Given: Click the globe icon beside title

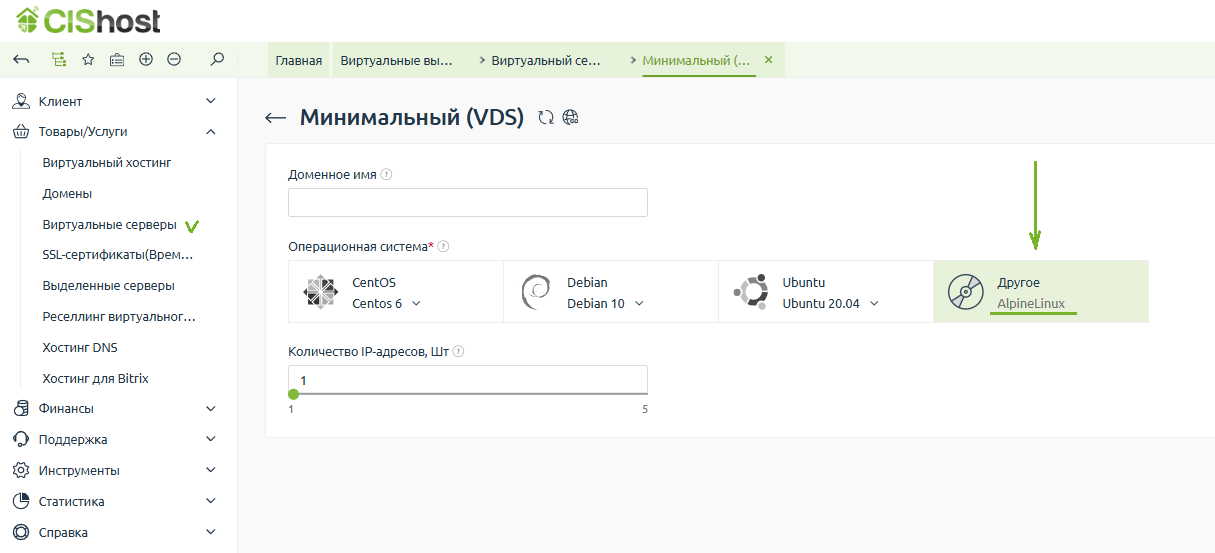Looking at the screenshot, I should pos(571,118).
